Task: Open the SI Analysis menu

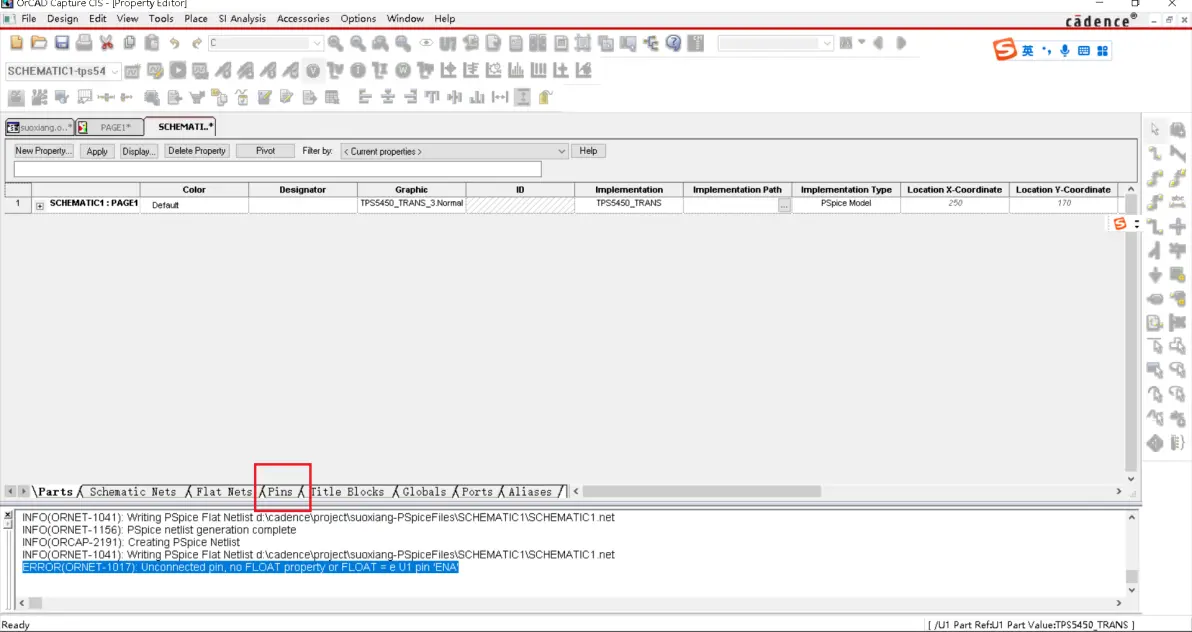Action: (242, 18)
